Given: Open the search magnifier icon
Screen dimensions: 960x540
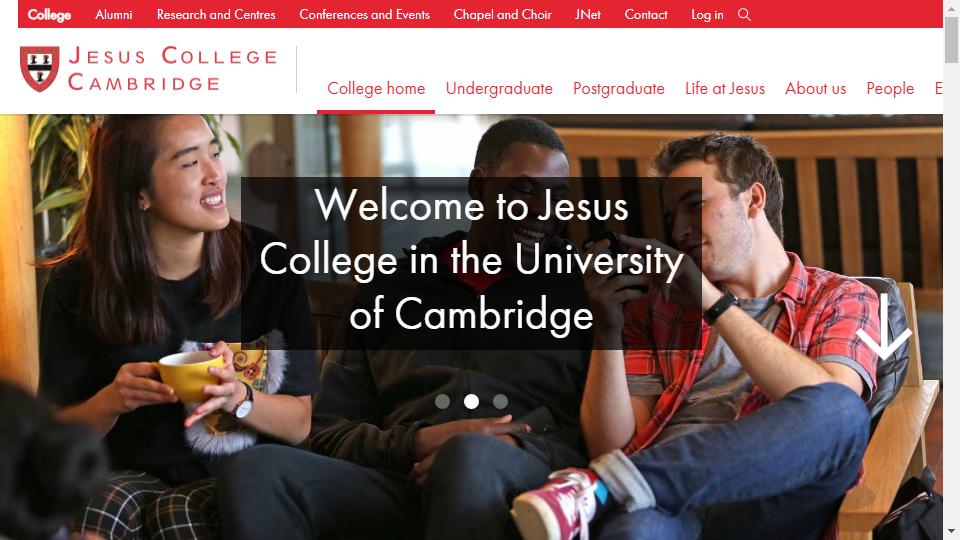Looking at the screenshot, I should click(744, 14).
